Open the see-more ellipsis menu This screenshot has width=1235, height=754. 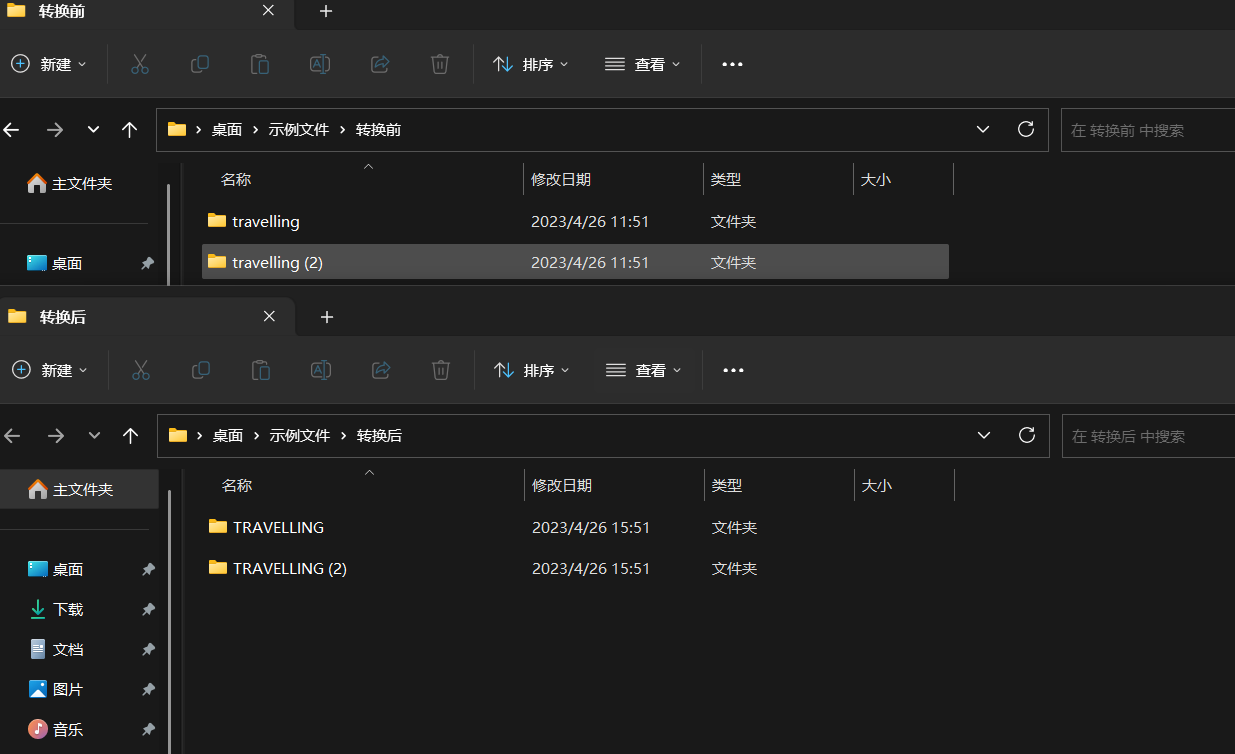732,64
